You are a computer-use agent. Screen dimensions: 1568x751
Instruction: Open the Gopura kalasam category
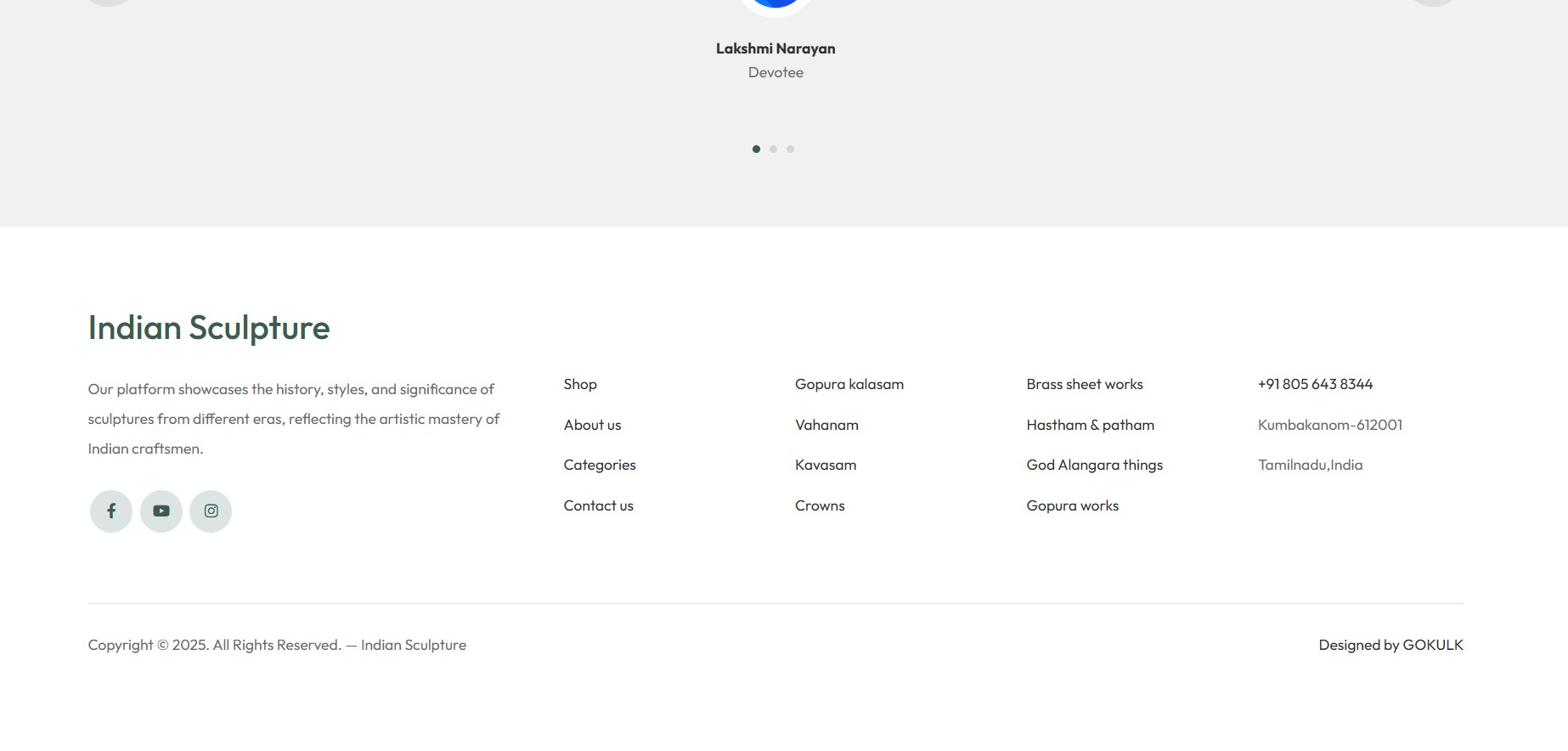[x=849, y=384]
